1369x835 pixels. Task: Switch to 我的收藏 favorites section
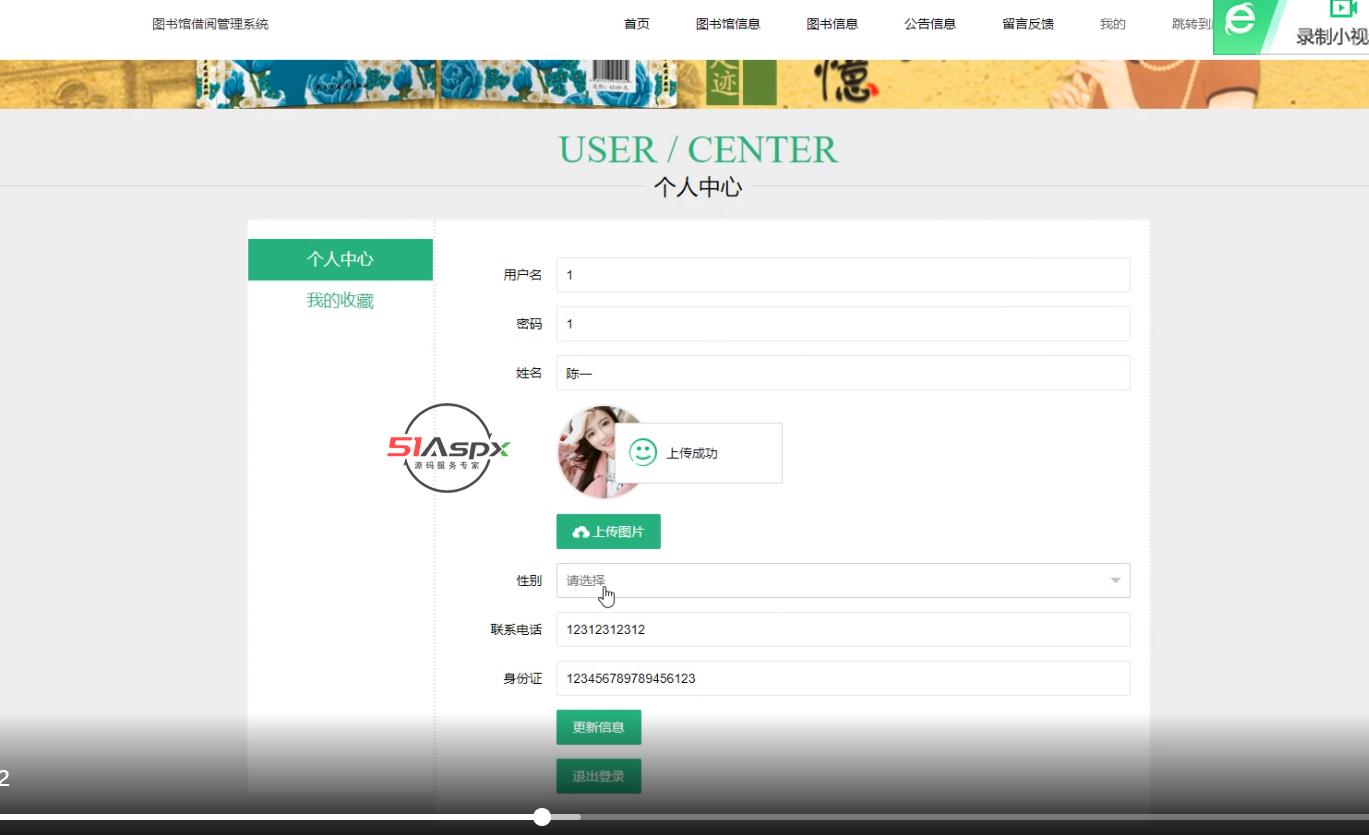point(340,300)
